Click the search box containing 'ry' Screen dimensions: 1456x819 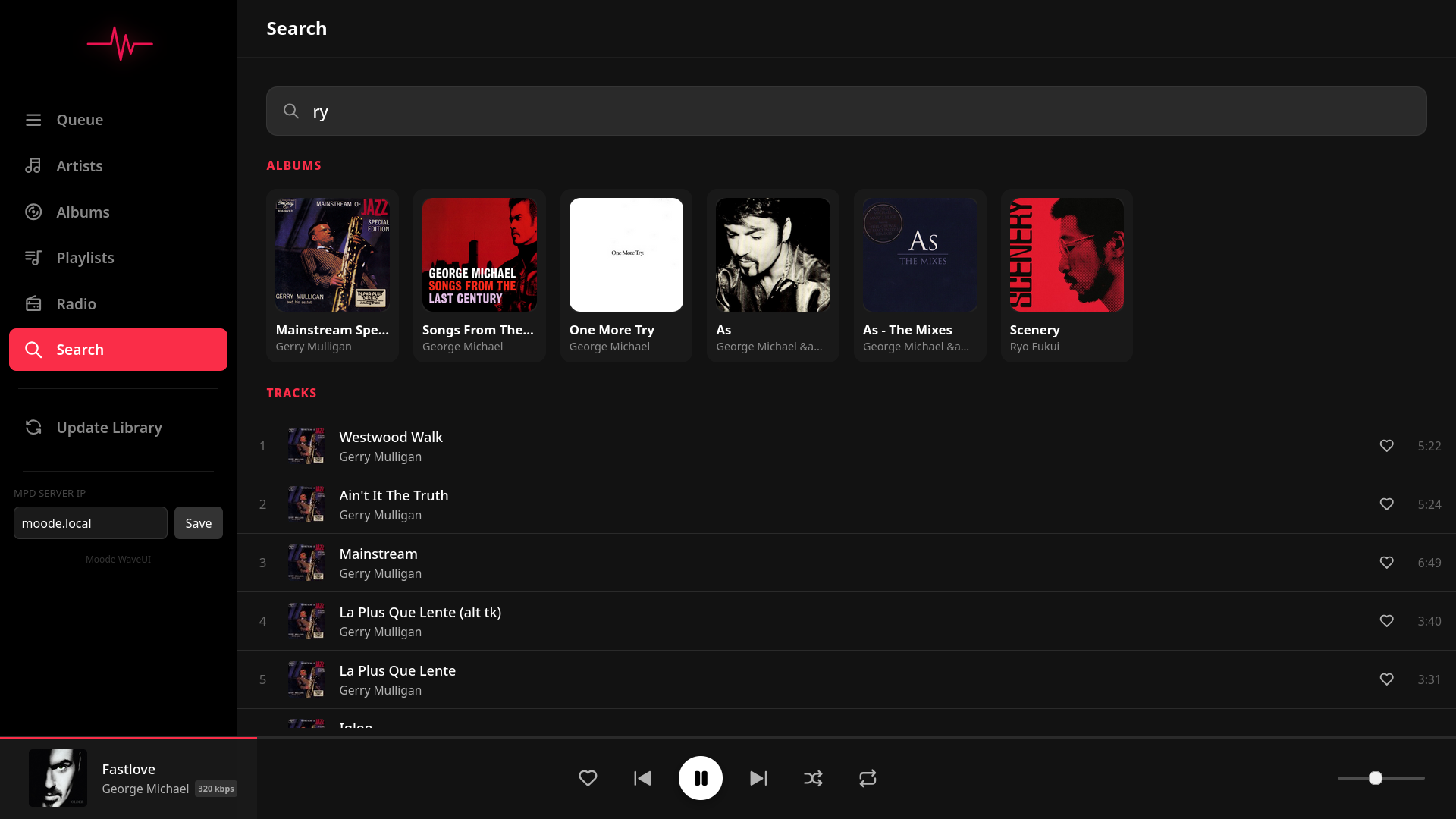846,111
